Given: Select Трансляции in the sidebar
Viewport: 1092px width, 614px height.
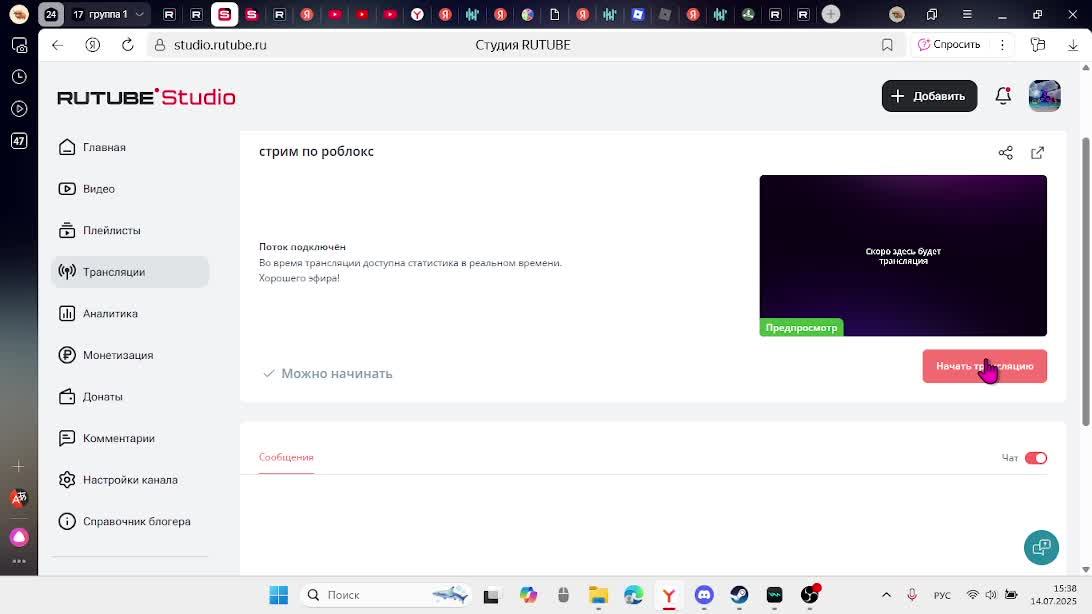Looking at the screenshot, I should coord(130,271).
